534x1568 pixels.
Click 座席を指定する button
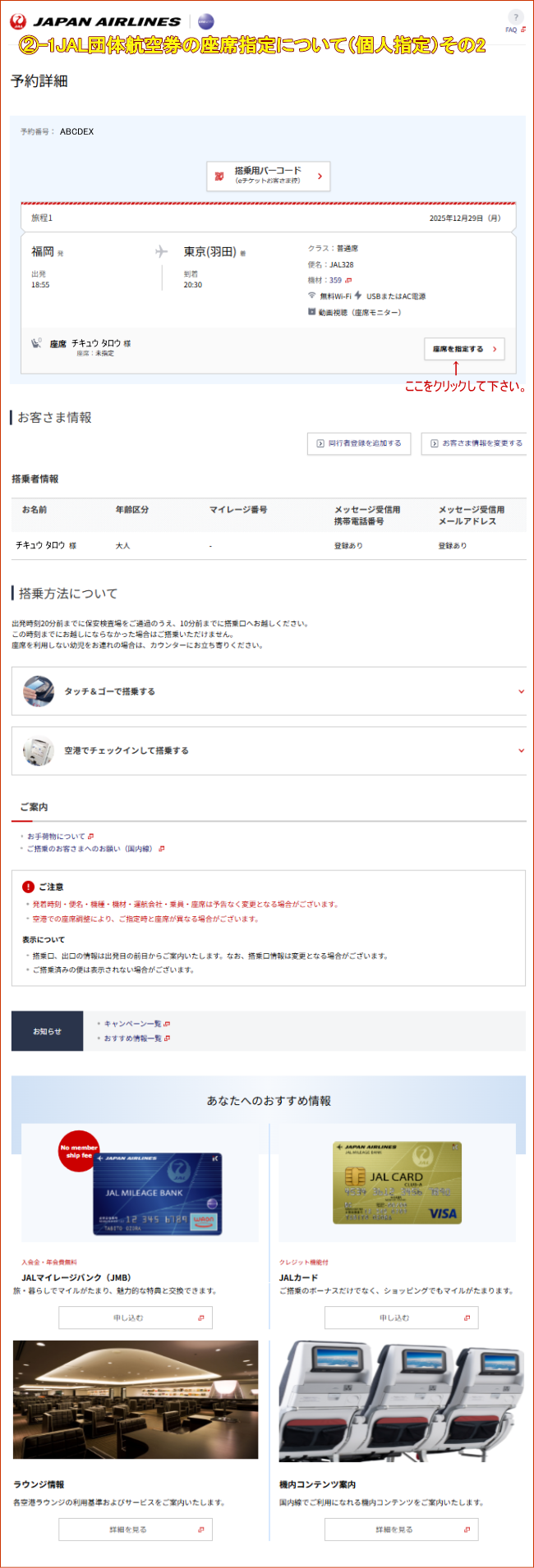coord(464,349)
